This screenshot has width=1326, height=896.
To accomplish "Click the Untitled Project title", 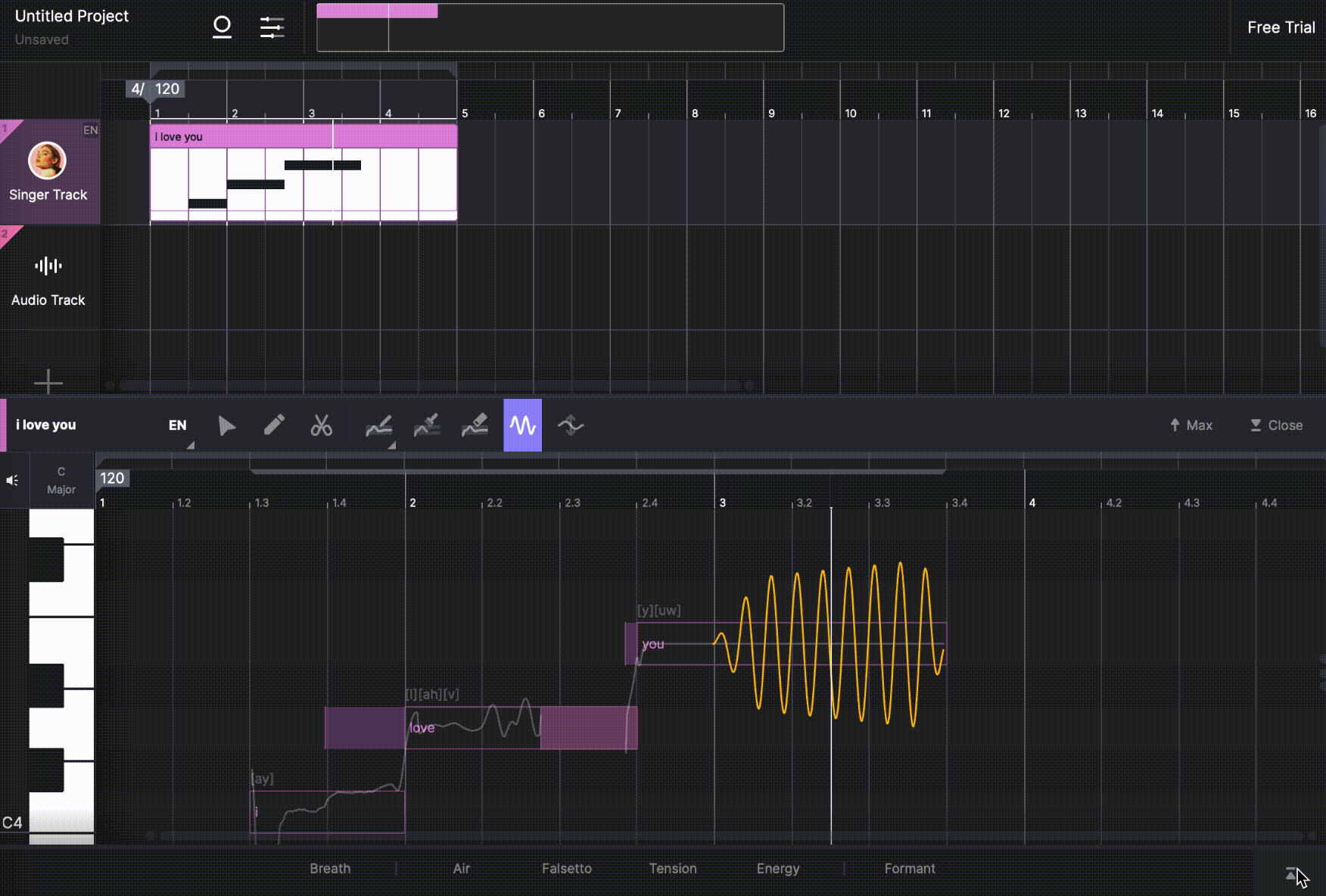I will point(72,16).
